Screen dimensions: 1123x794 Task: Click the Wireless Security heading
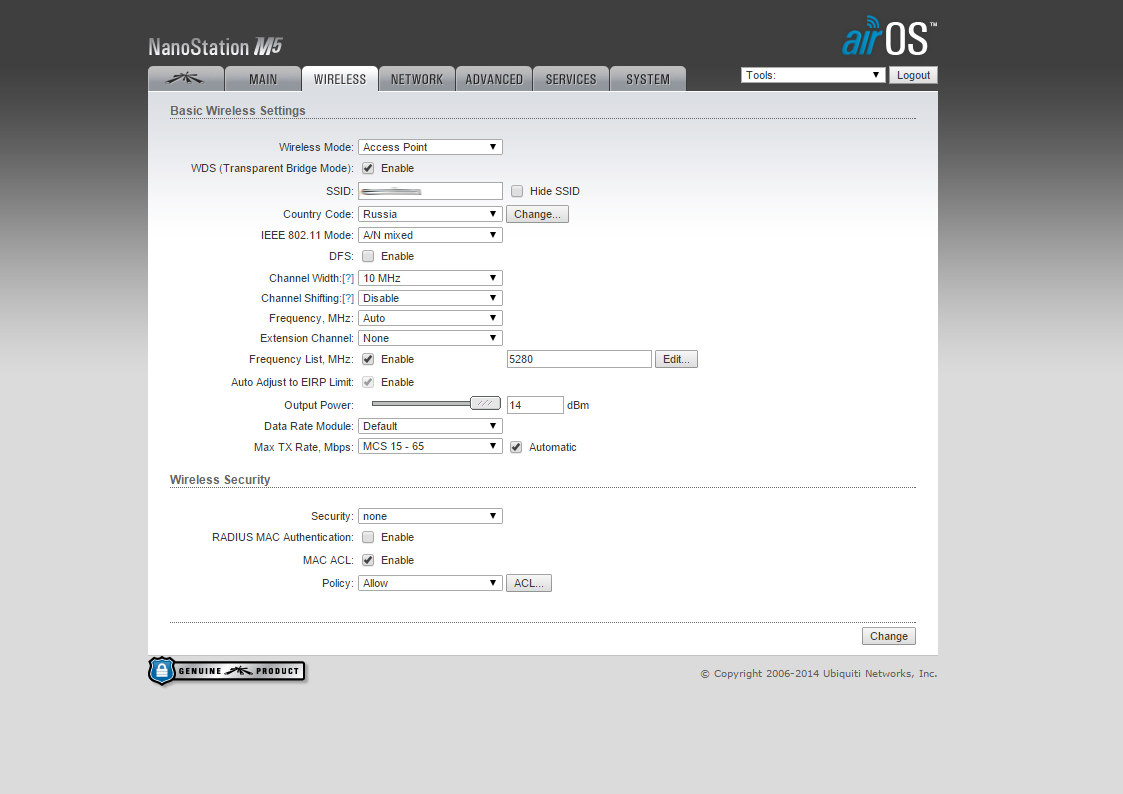pyautogui.click(x=220, y=480)
